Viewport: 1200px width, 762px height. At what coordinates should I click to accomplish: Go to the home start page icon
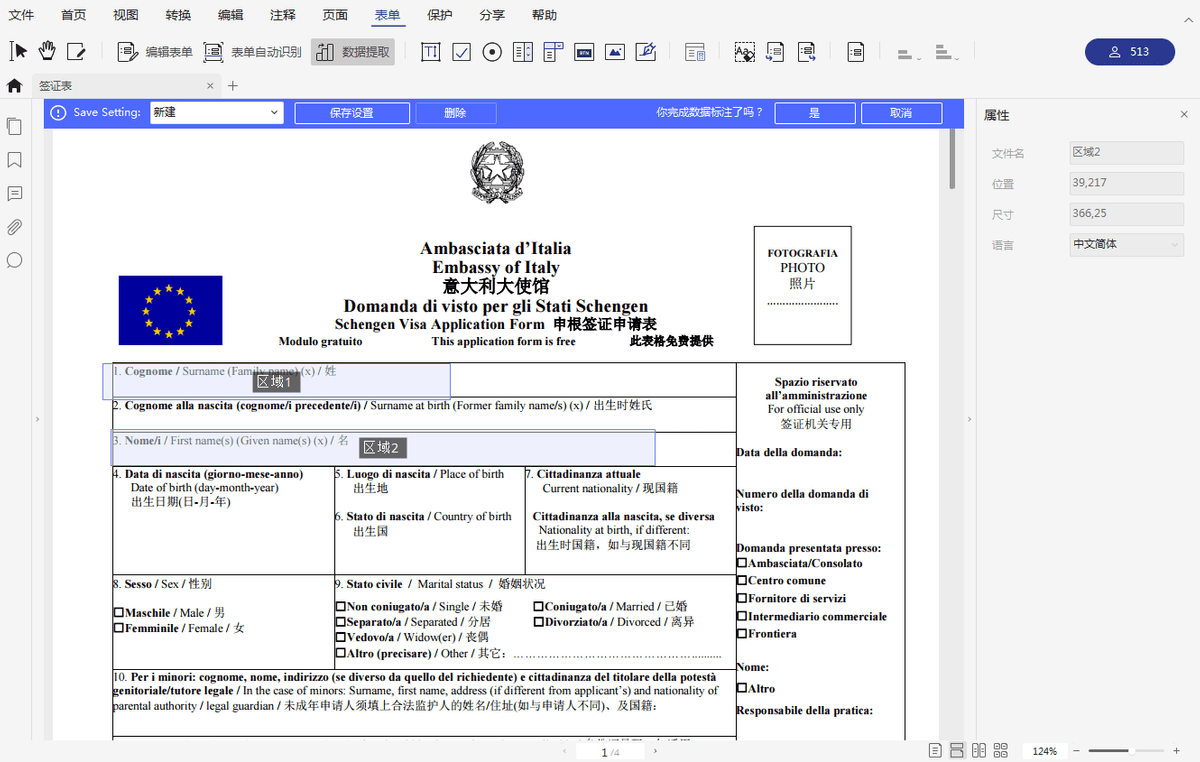(x=14, y=86)
